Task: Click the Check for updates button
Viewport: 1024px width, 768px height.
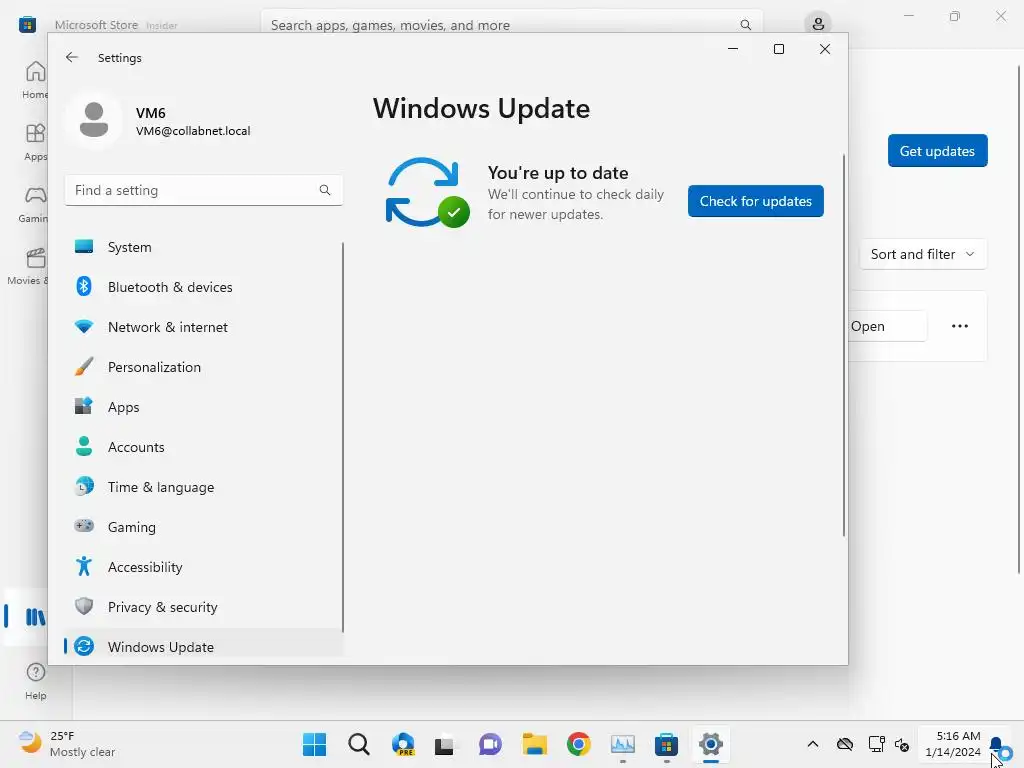Action: pos(756,201)
